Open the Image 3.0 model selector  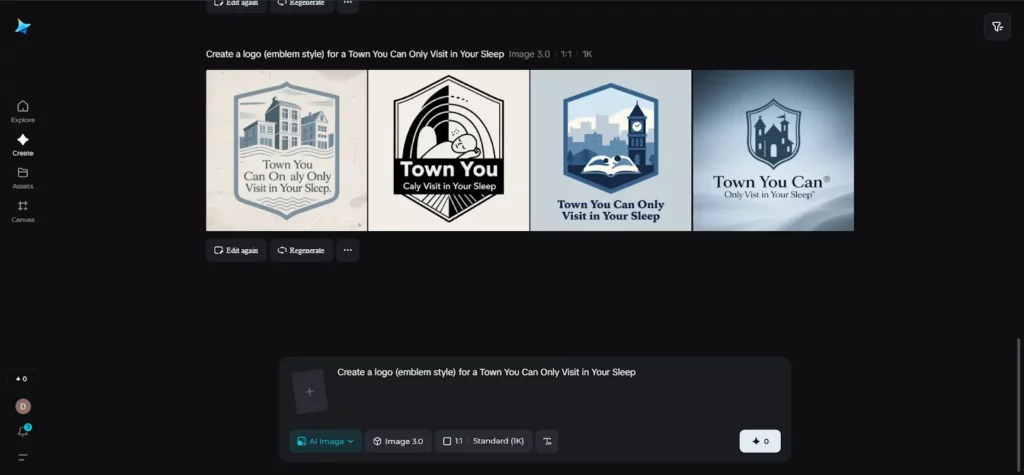[x=398, y=441]
